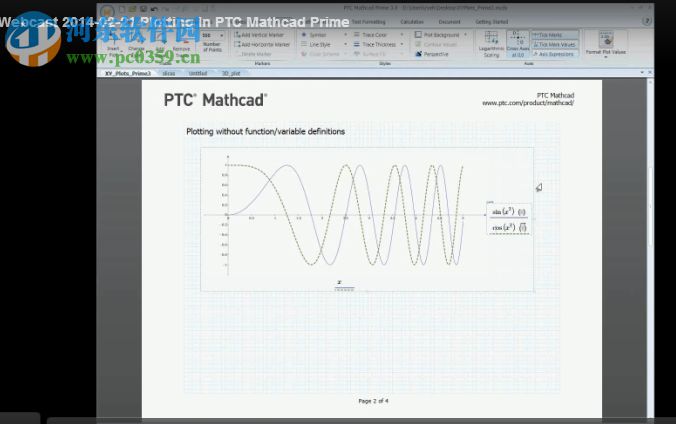
Task: Close the current worksheet tab with X
Action: click(649, 72)
